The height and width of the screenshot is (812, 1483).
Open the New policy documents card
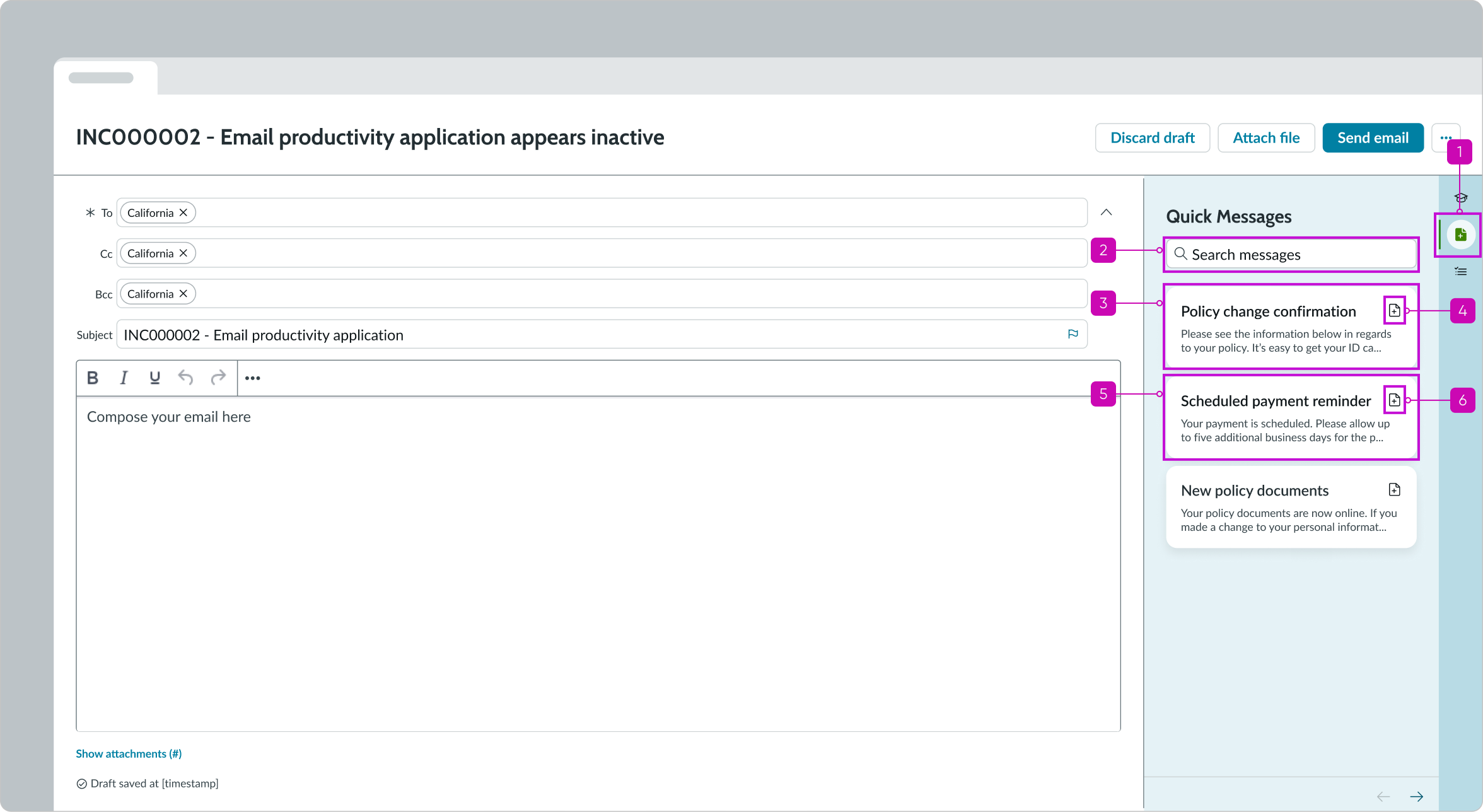[x=1291, y=507]
